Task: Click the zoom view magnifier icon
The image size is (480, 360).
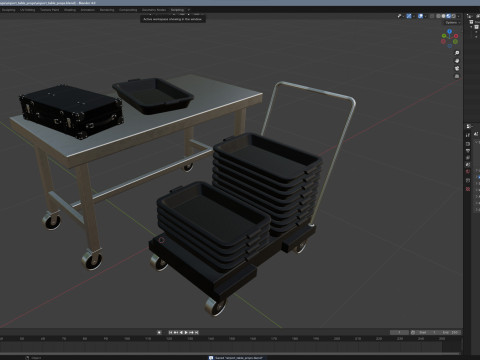Action: click(457, 53)
